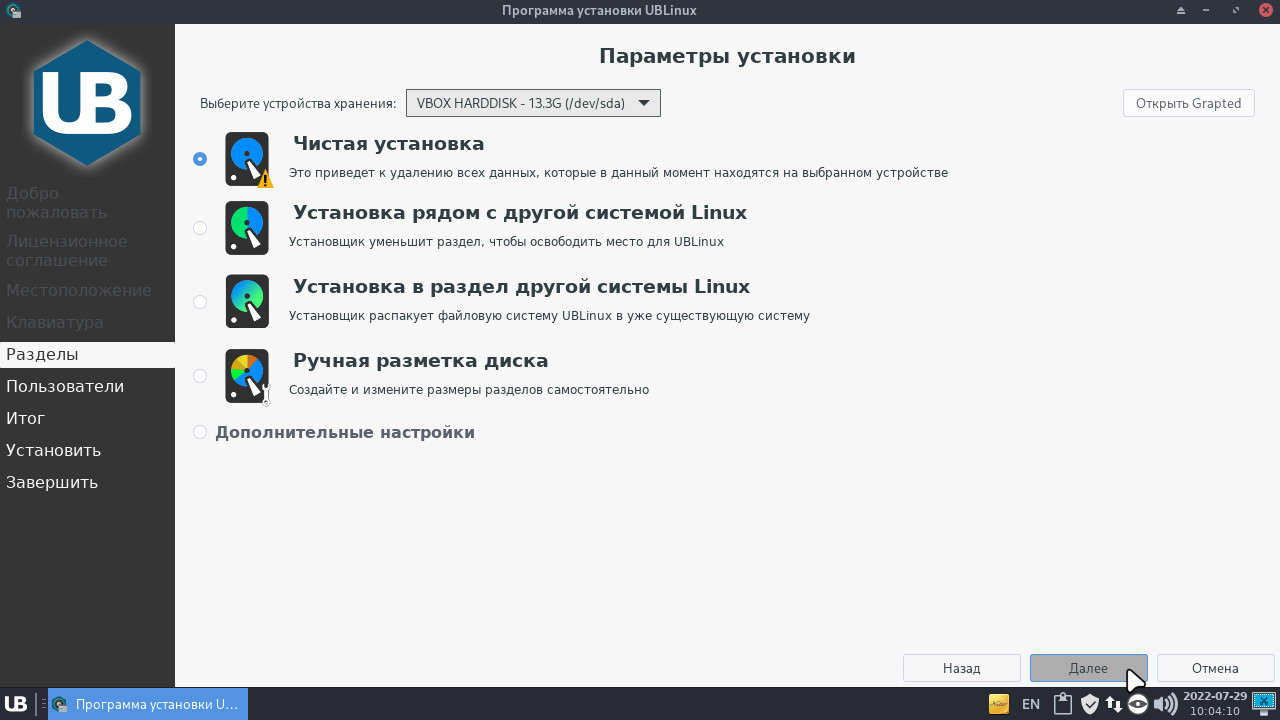1280x720 pixels.
Task: Click the Открыть Grapted button
Action: (x=1188, y=103)
